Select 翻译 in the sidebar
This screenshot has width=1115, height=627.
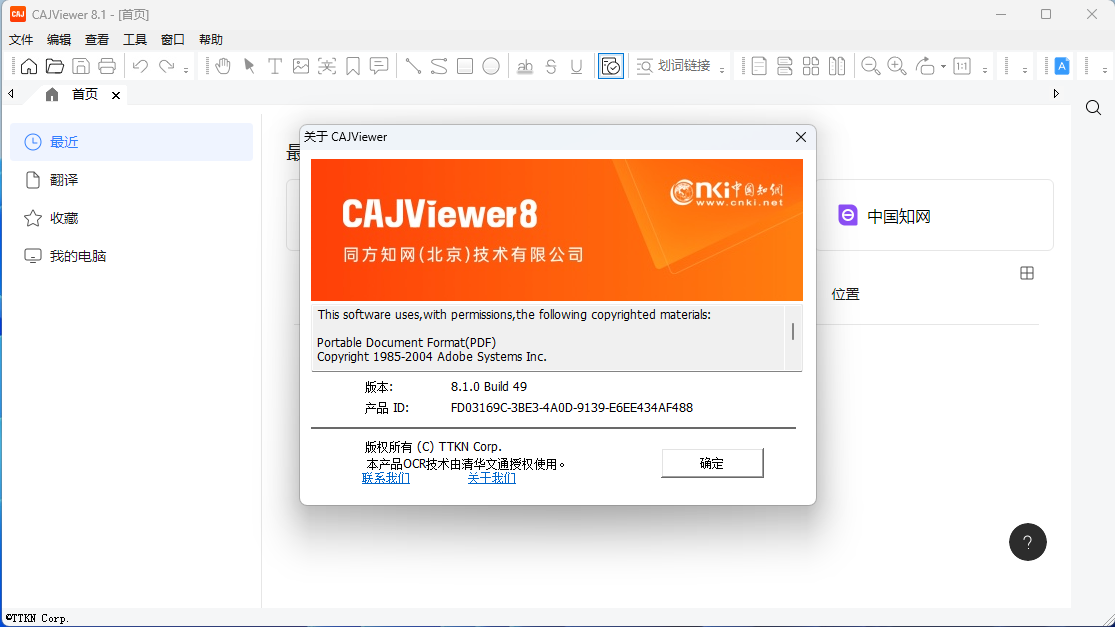pyautogui.click(x=132, y=180)
